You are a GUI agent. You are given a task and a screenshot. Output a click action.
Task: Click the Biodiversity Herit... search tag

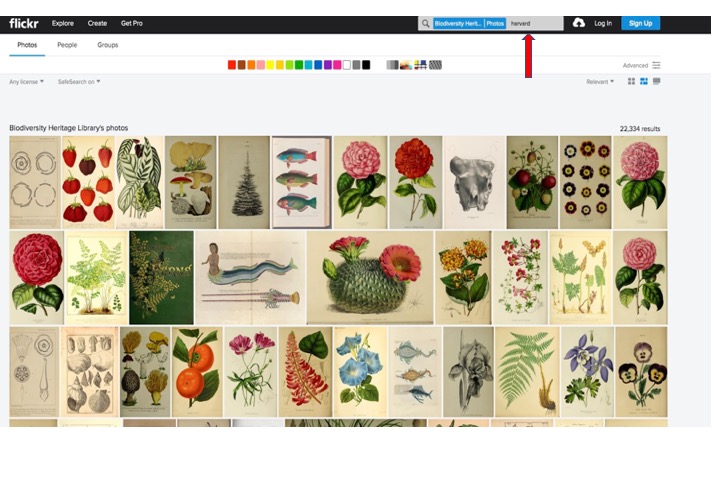[x=458, y=23]
